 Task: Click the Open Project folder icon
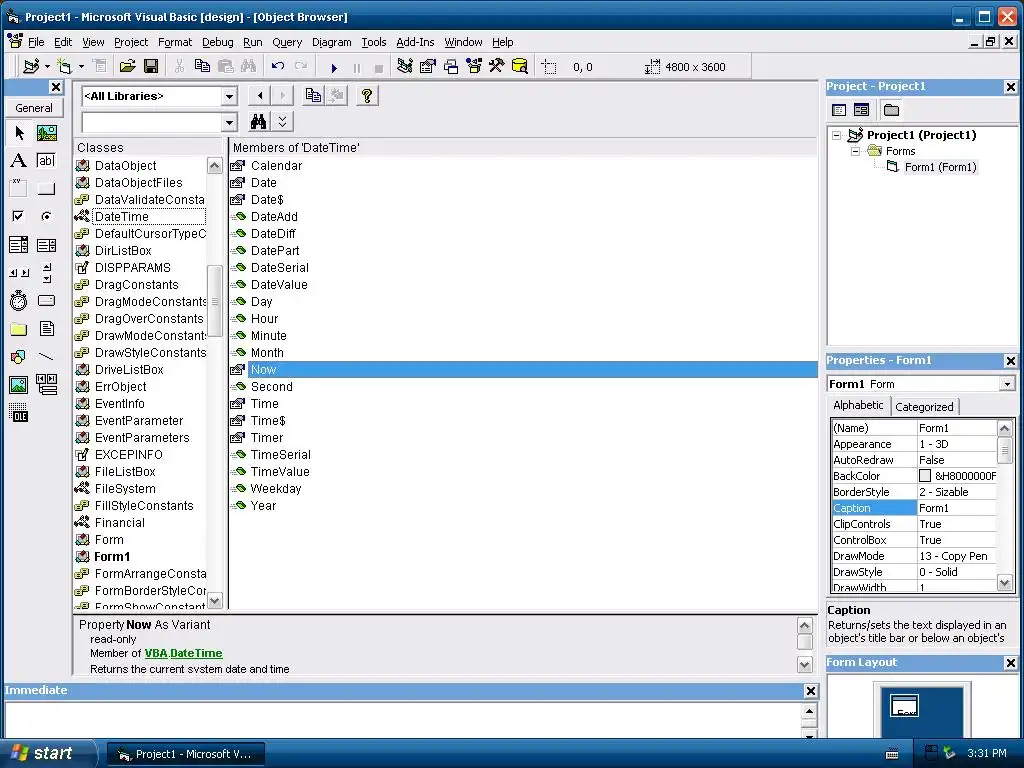127,66
